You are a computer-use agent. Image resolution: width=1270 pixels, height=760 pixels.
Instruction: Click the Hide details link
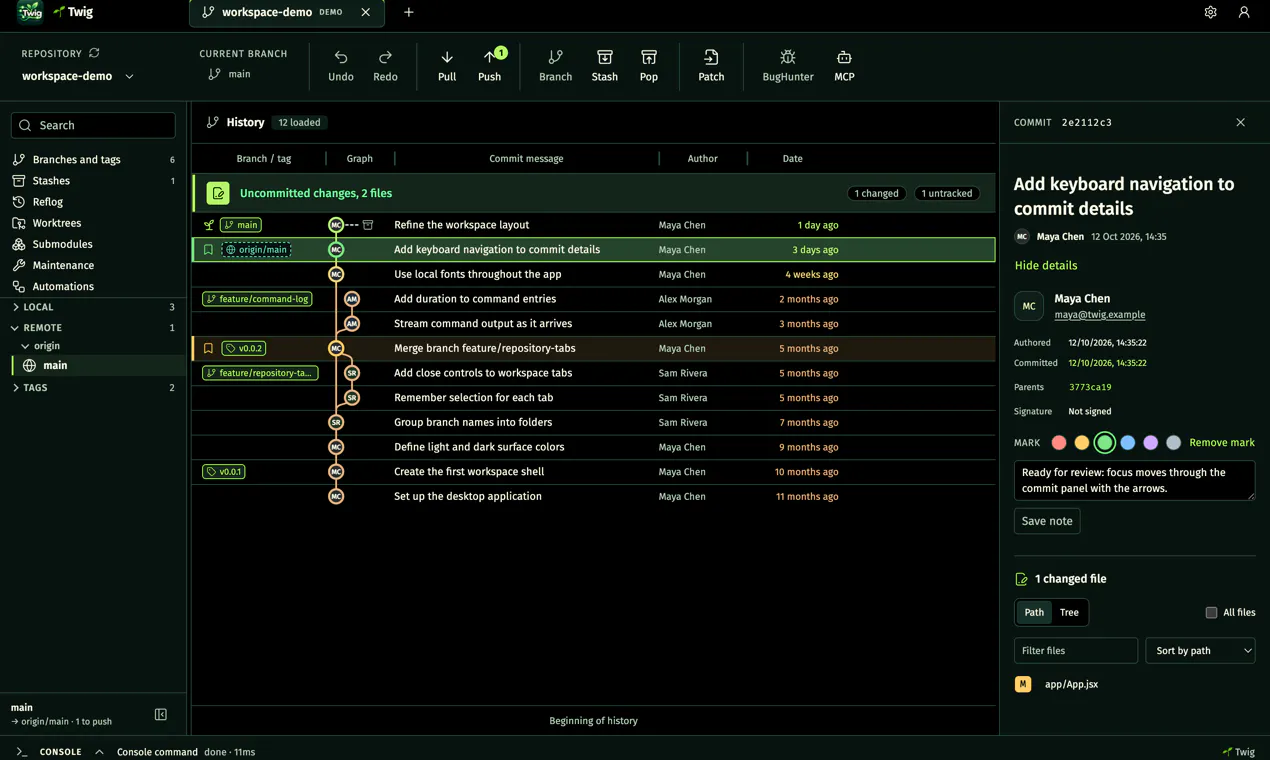coord(1046,265)
